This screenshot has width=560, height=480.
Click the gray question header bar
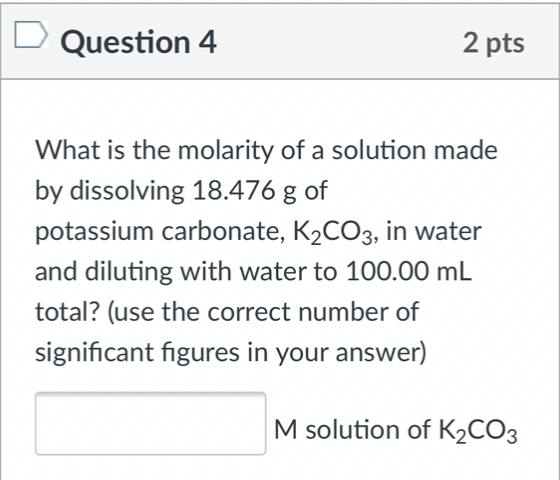click(280, 41)
